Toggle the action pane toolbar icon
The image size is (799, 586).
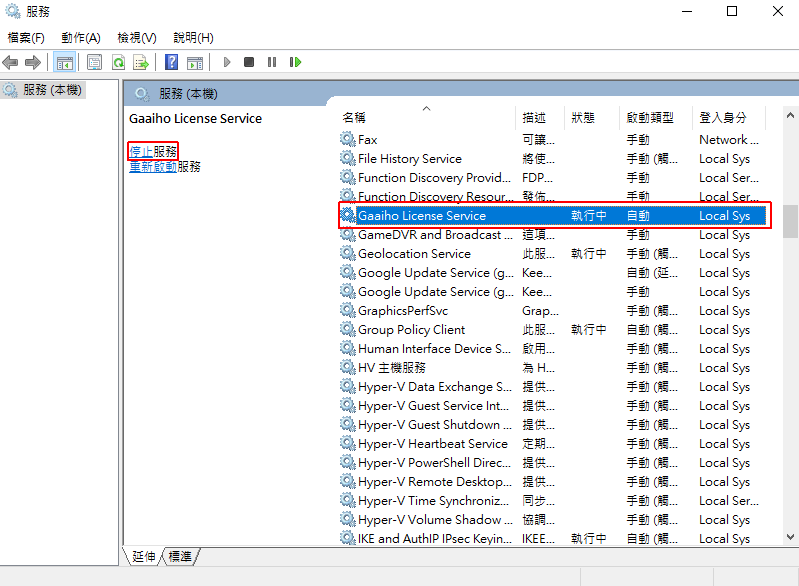[195, 63]
